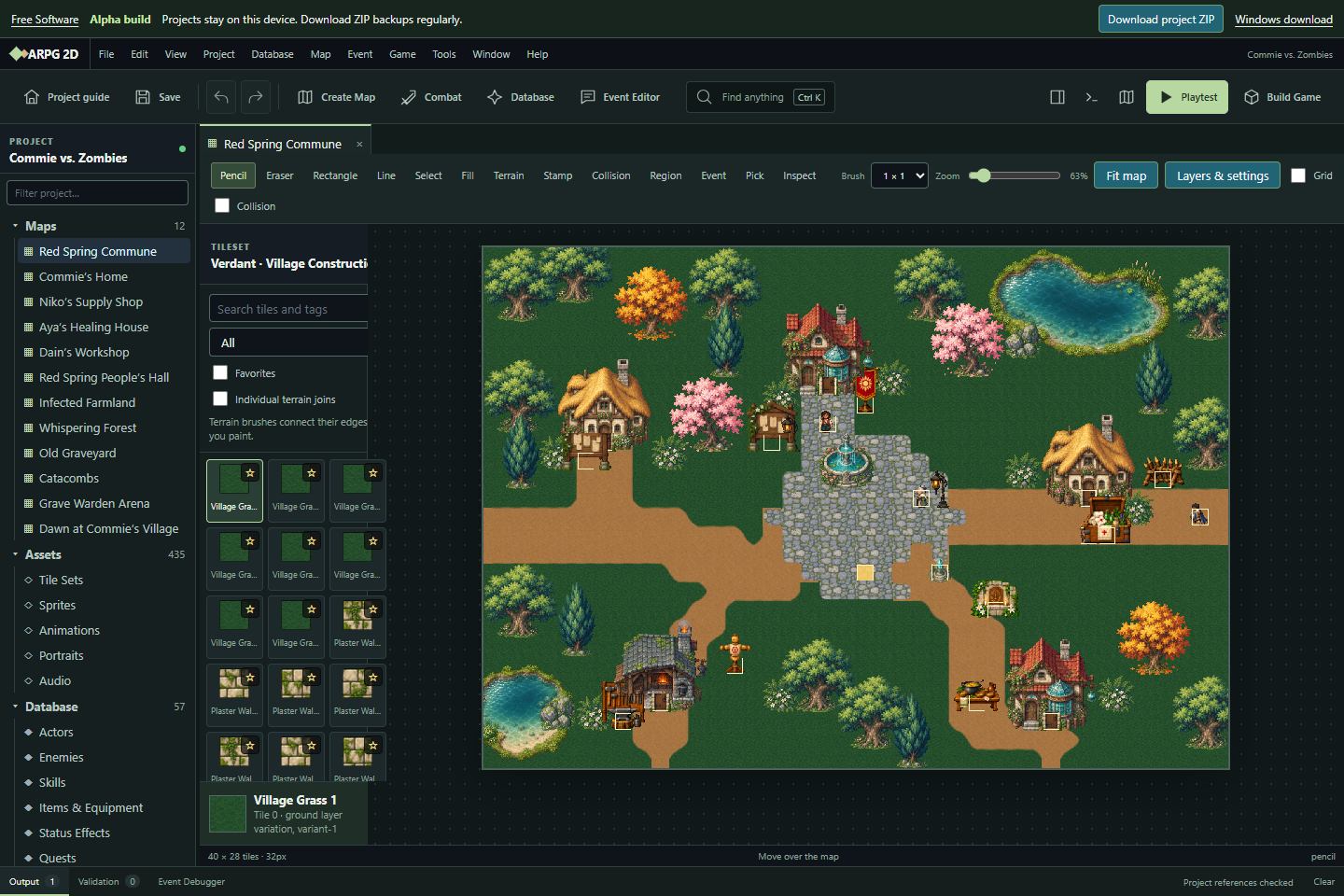Open the All tile category dropdown
The width and height of the screenshot is (1344, 896).
tap(288, 343)
